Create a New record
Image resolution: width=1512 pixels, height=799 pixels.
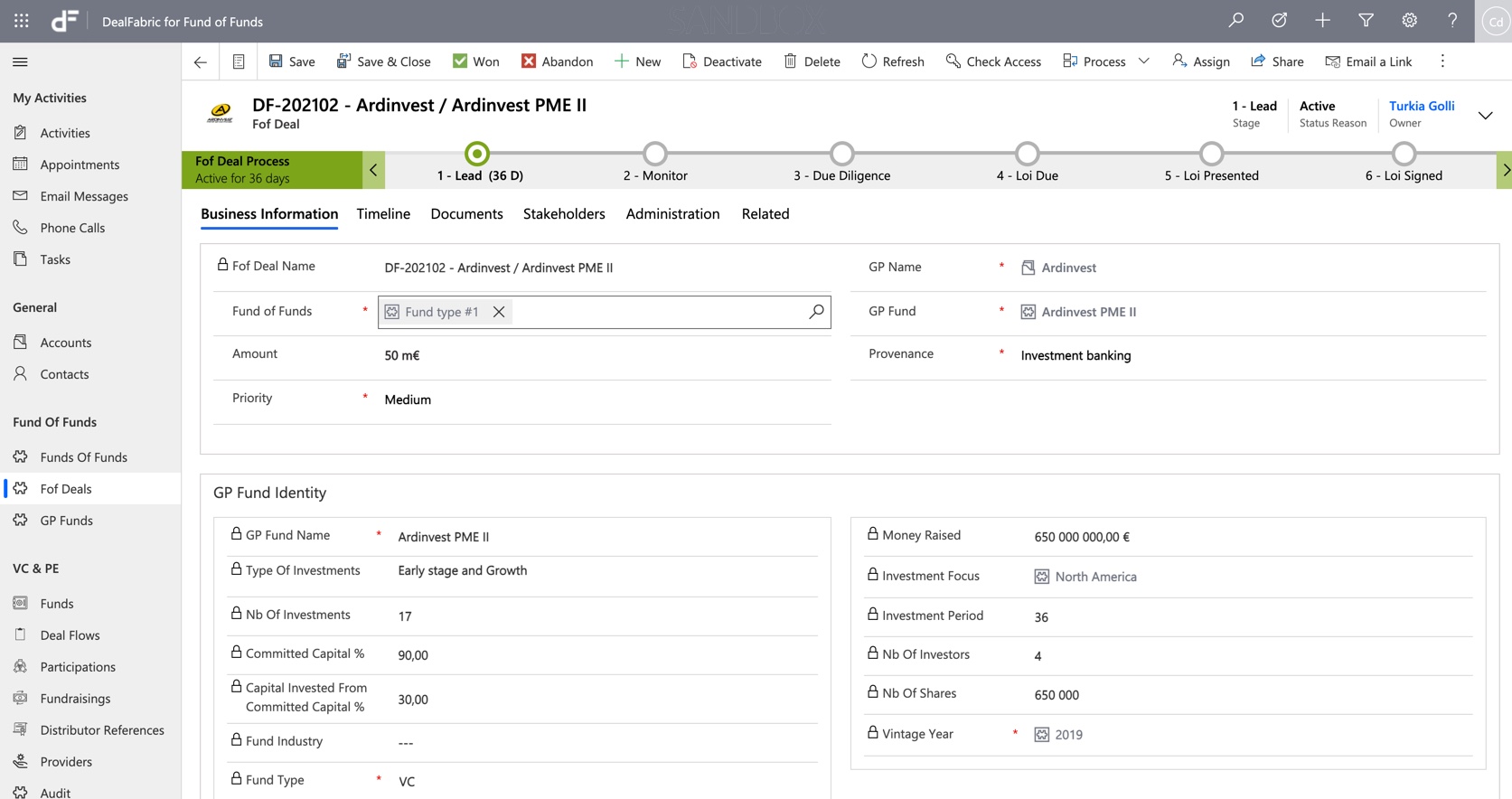[x=637, y=61]
